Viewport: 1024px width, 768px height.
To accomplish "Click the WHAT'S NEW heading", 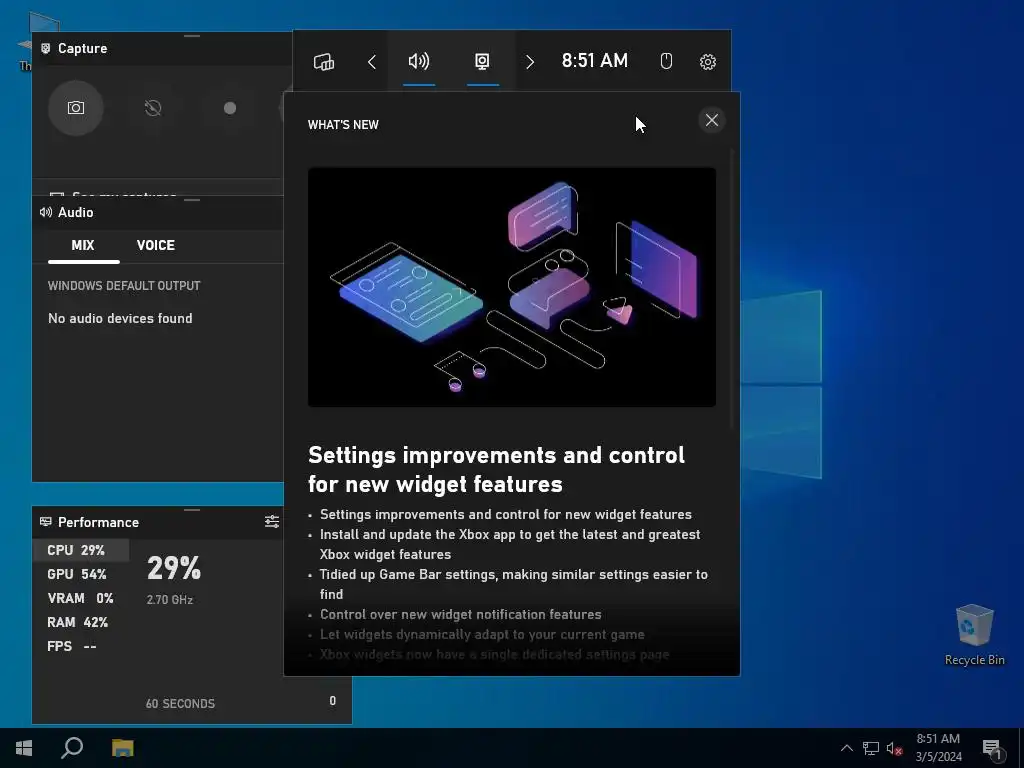I will point(343,125).
